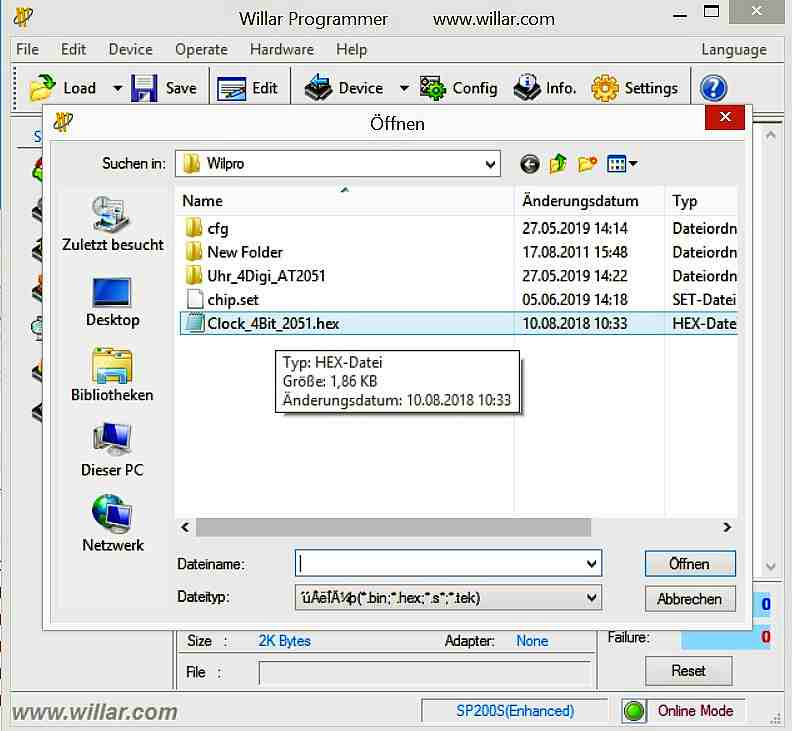Viewport: 792px width, 731px height.
Task: Expand the Suchen in Wilpro combo box
Action: pos(489,164)
